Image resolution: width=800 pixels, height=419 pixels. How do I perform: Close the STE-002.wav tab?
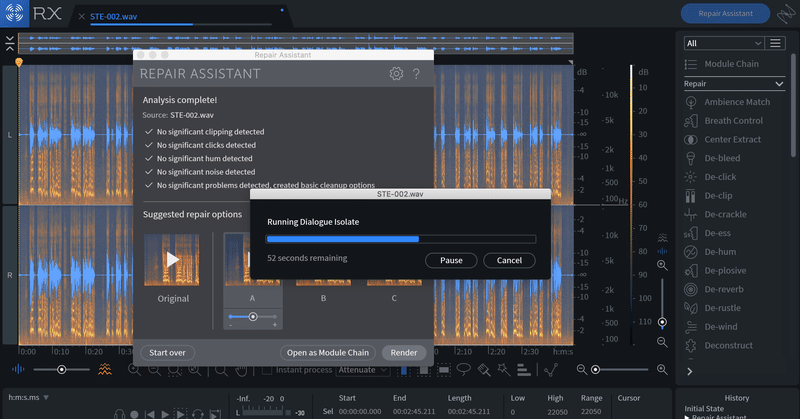(82, 16)
